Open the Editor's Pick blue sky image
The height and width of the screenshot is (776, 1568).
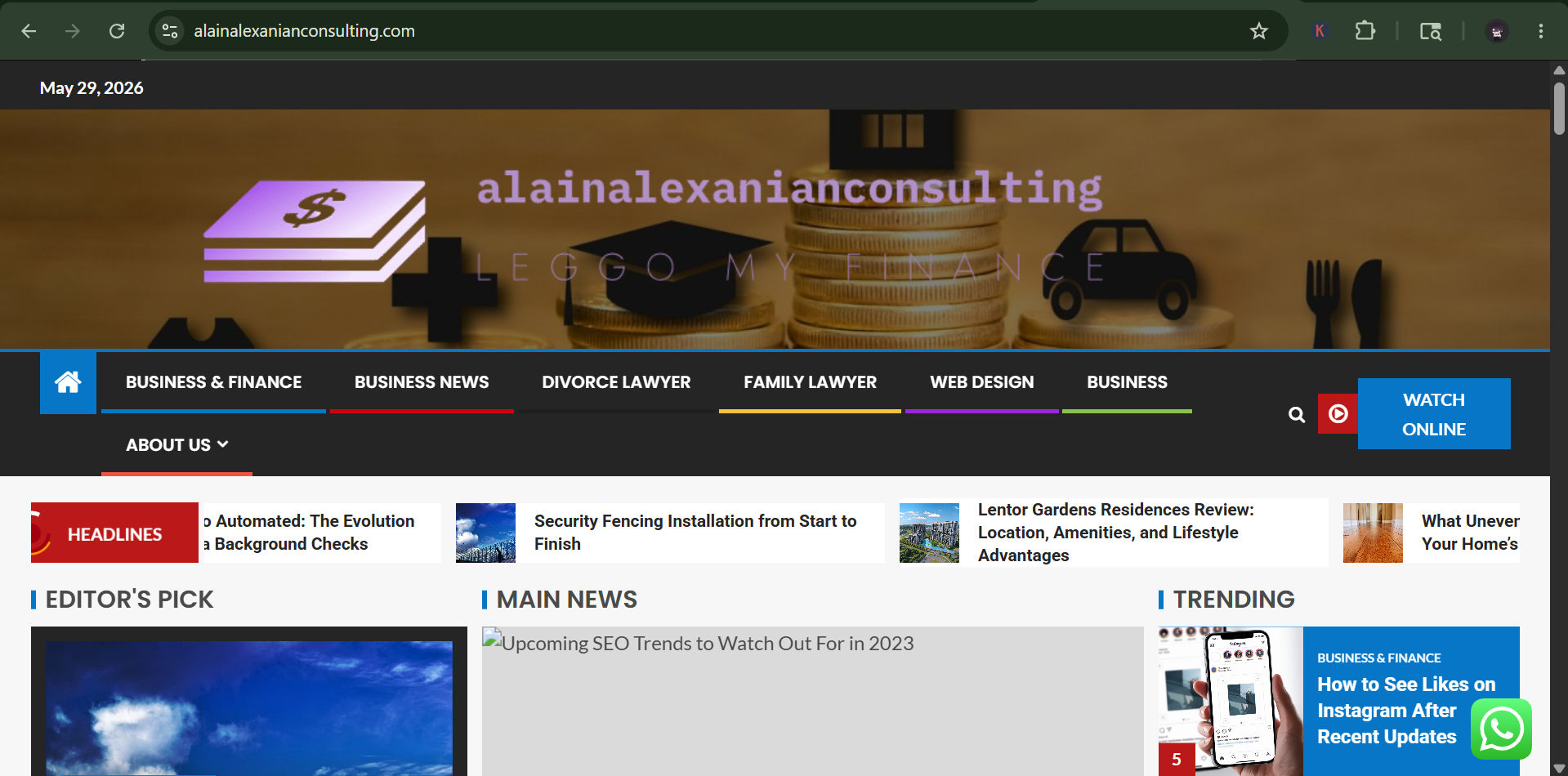pyautogui.click(x=249, y=708)
